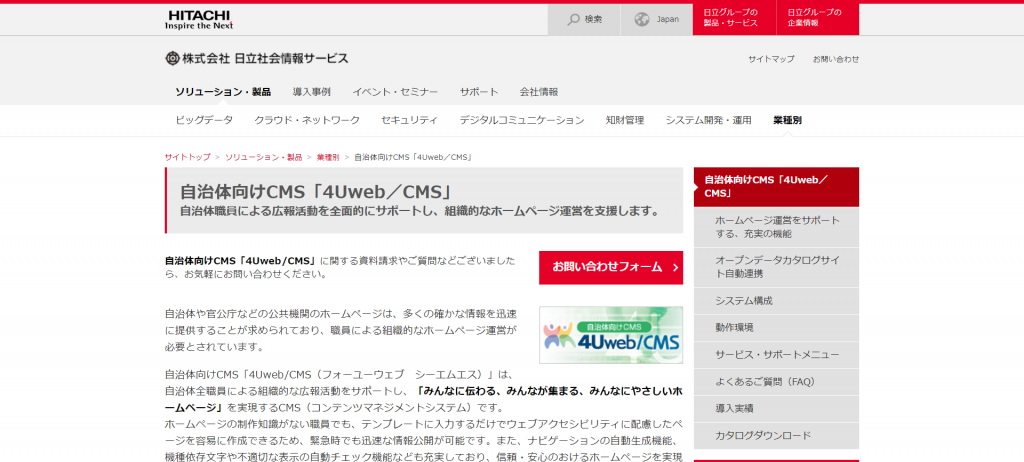Open sidebar 動作環境
Viewport: 1024px width, 462px height.
(x=776, y=327)
